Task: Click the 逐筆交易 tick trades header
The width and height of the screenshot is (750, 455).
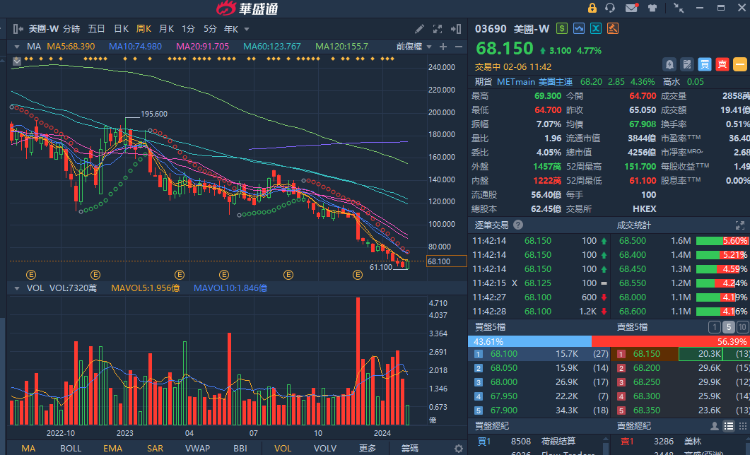Action: click(491, 225)
